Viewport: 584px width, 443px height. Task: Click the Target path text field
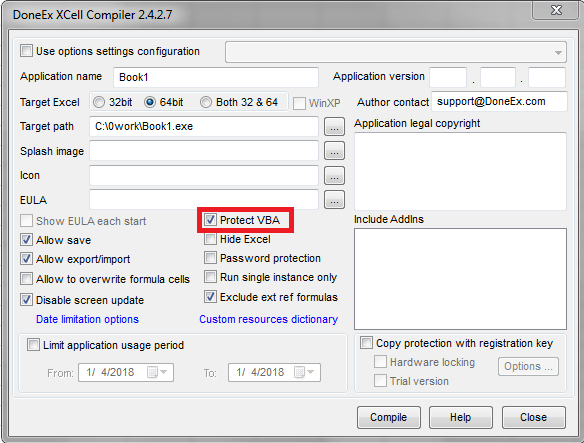[x=204, y=126]
